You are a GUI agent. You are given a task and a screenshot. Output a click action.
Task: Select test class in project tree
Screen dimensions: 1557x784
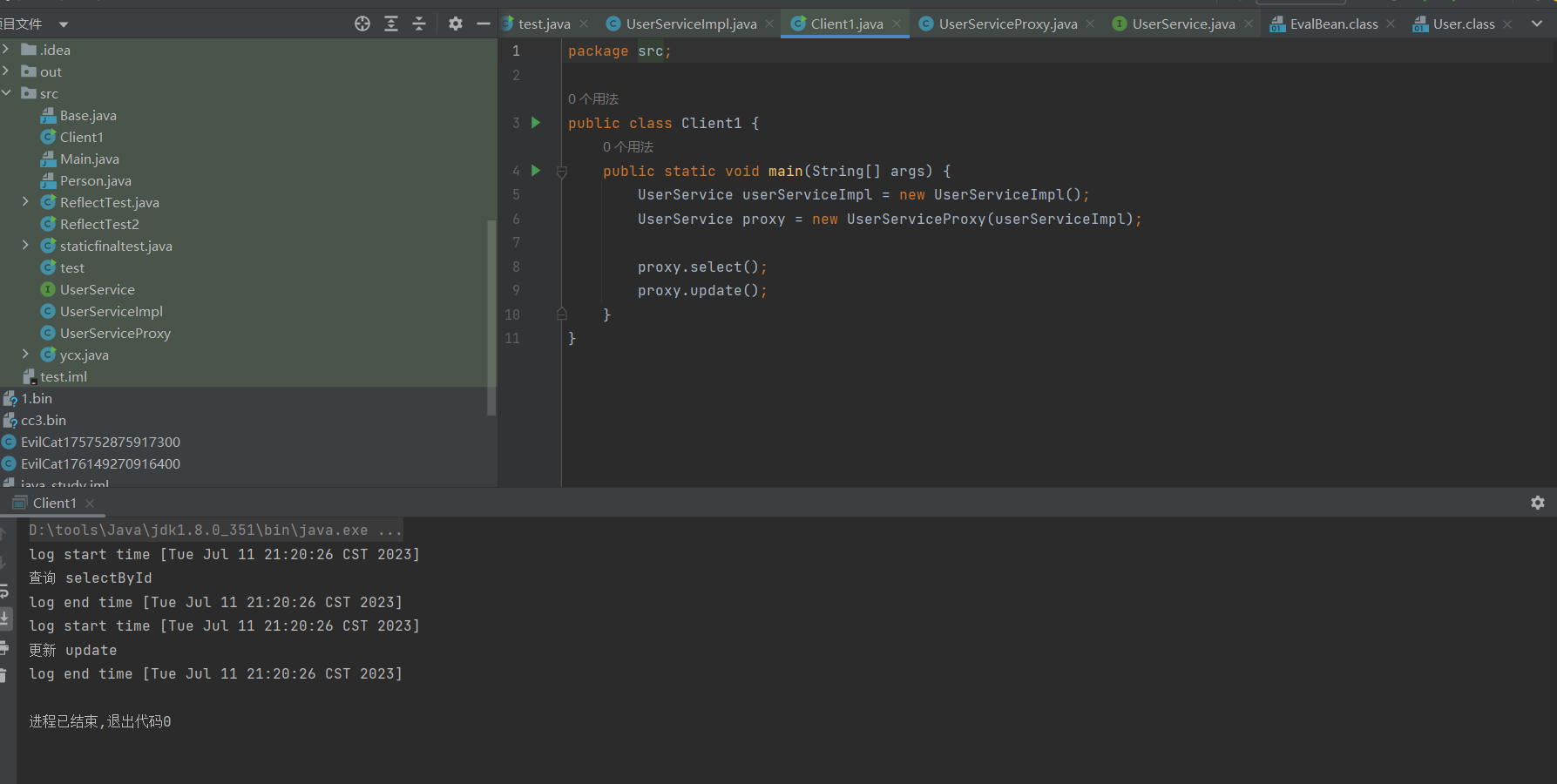point(71,267)
